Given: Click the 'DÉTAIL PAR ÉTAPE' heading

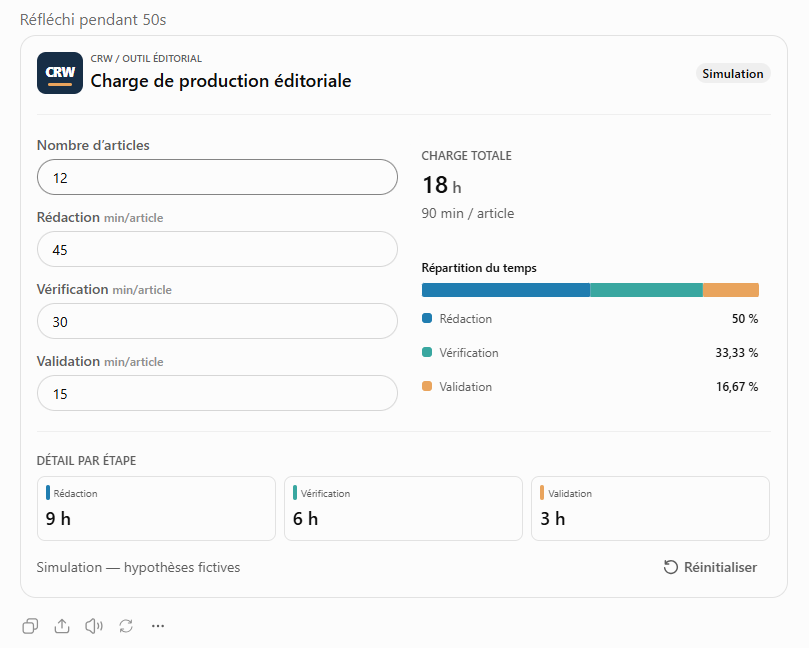Looking at the screenshot, I should 86,461.
